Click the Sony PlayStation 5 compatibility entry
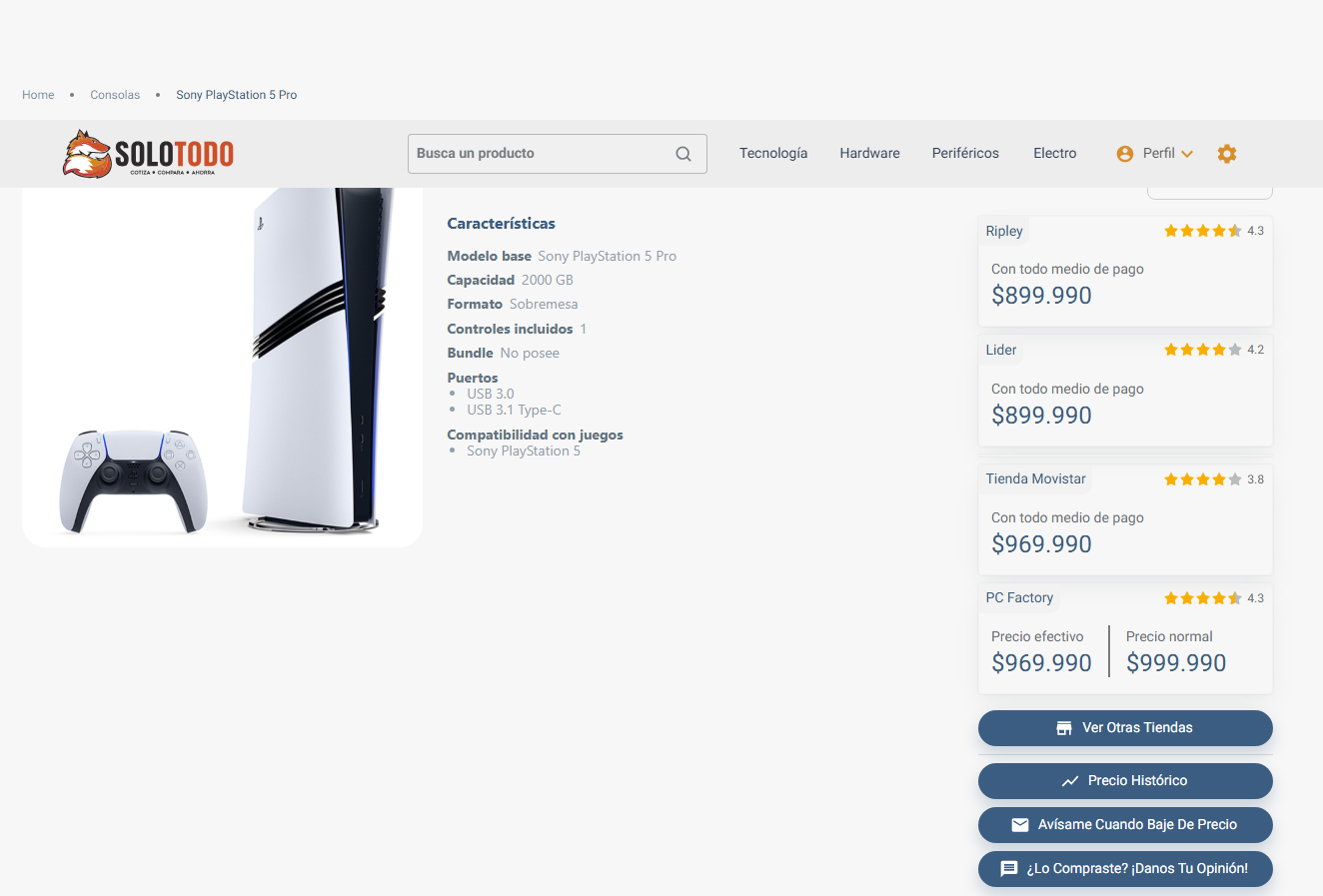Screen dimensions: 1323x896 point(524,451)
